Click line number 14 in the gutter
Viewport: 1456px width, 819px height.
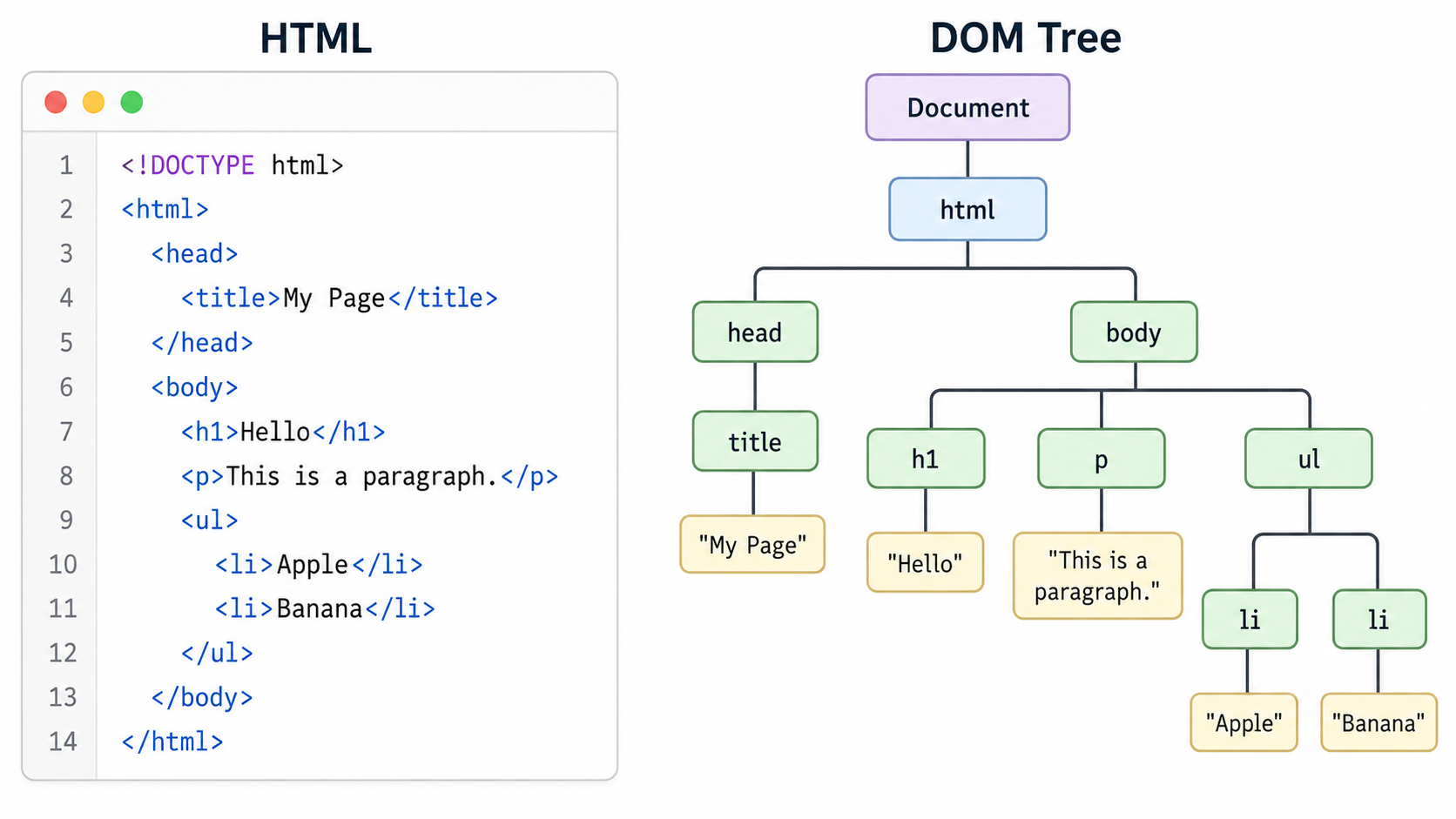63,742
